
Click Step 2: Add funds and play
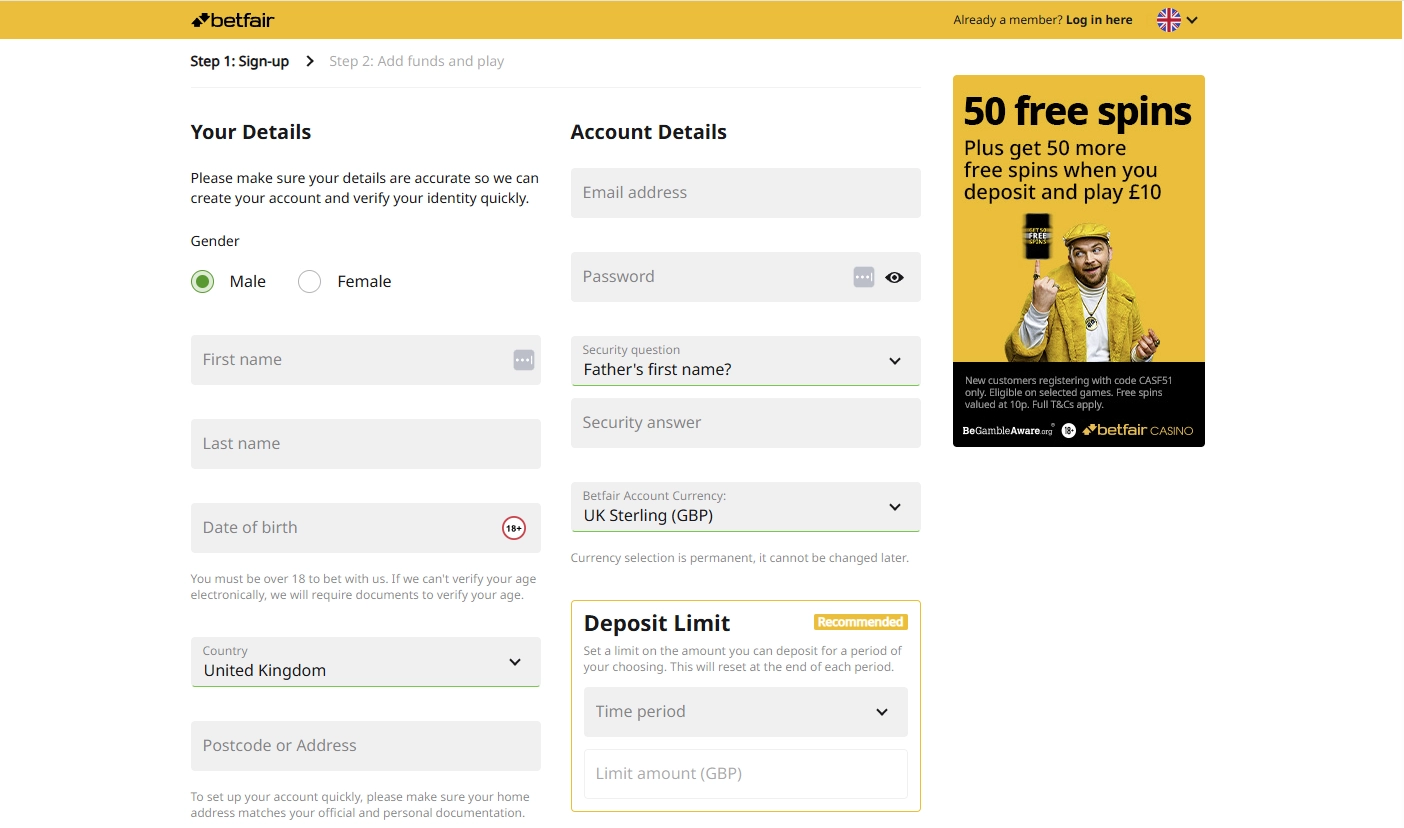pyautogui.click(x=417, y=61)
